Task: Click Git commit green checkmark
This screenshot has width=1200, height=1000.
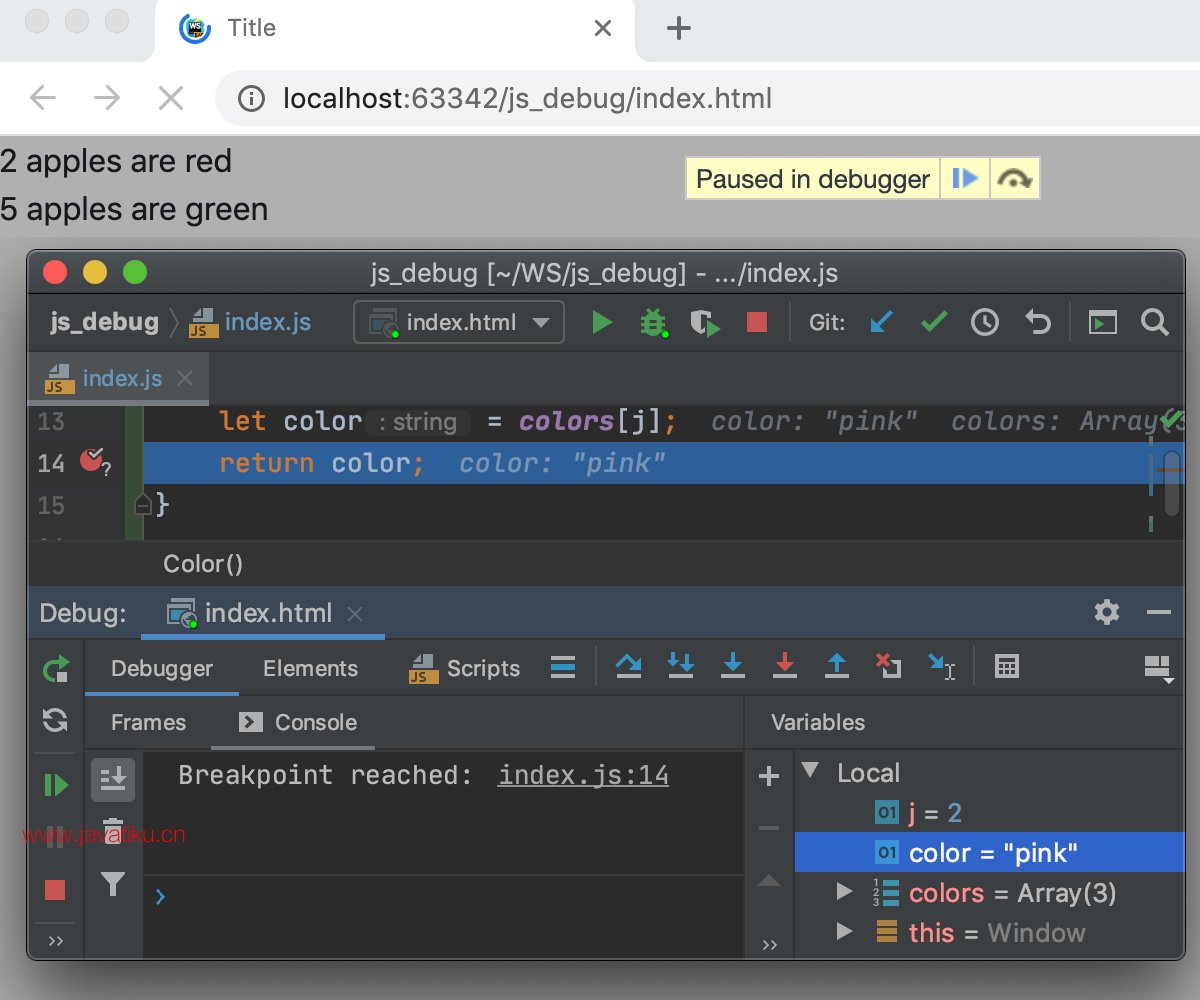Action: (934, 322)
